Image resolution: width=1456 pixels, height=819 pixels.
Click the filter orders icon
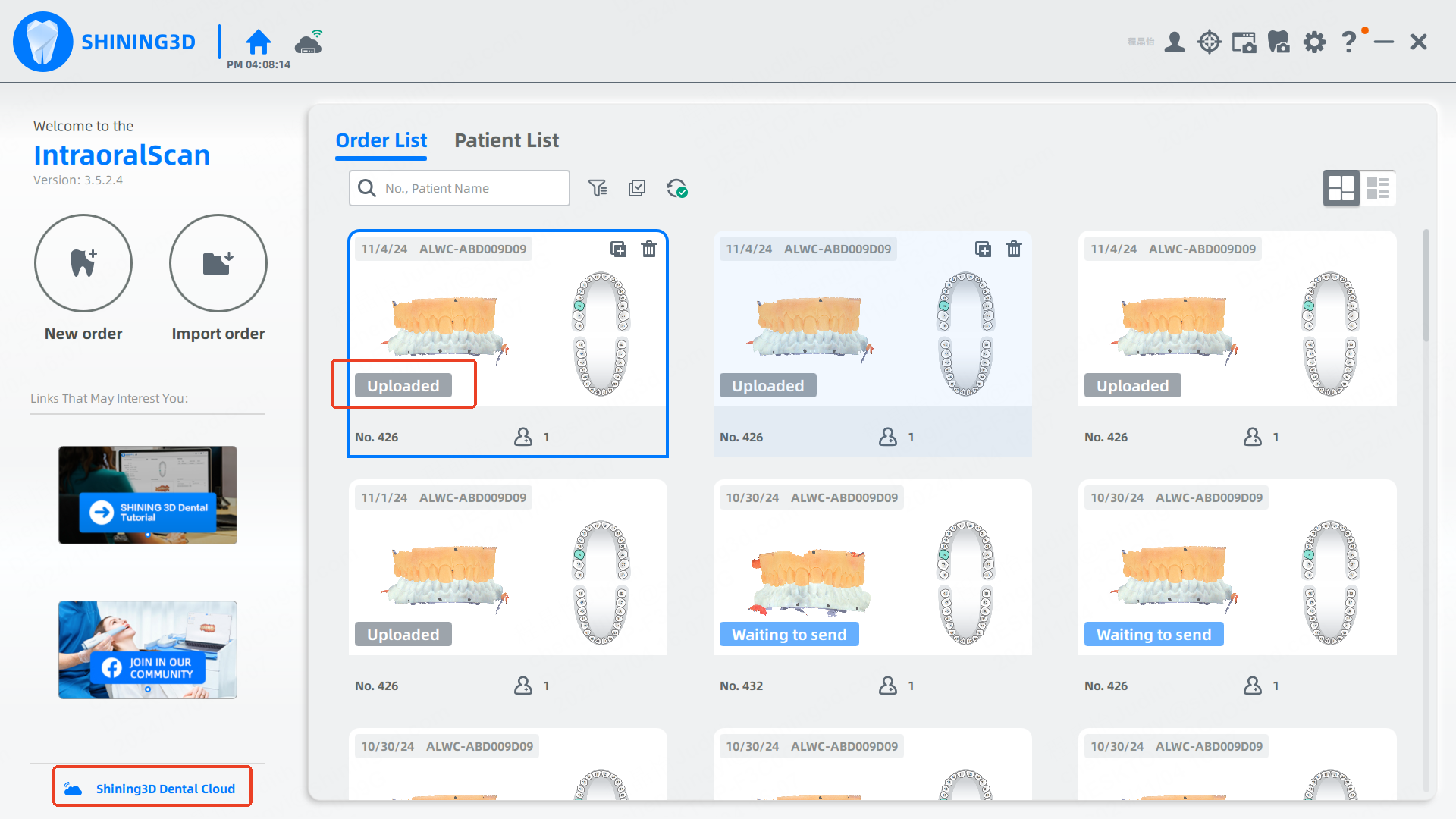coord(598,188)
